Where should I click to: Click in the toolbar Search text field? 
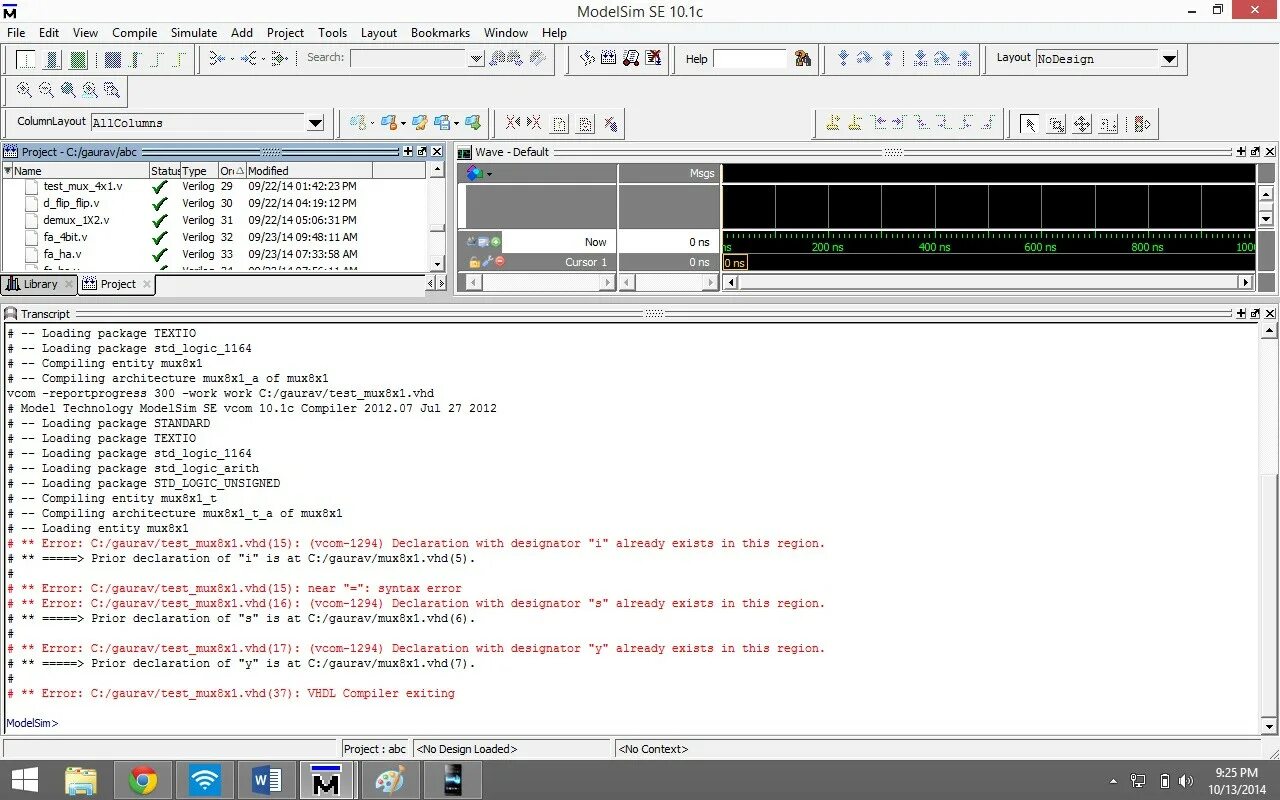[x=409, y=59]
